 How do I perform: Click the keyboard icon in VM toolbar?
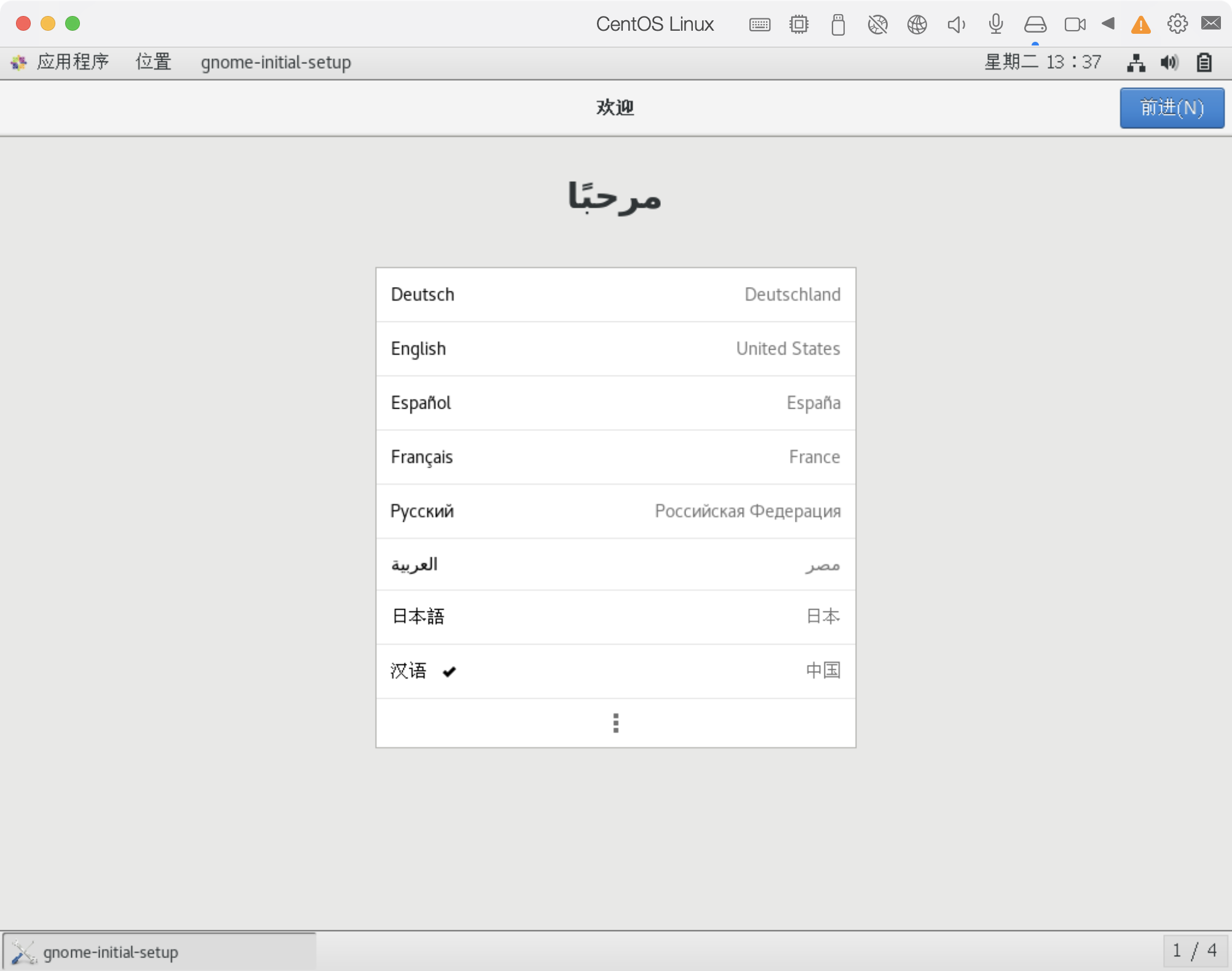(760, 25)
